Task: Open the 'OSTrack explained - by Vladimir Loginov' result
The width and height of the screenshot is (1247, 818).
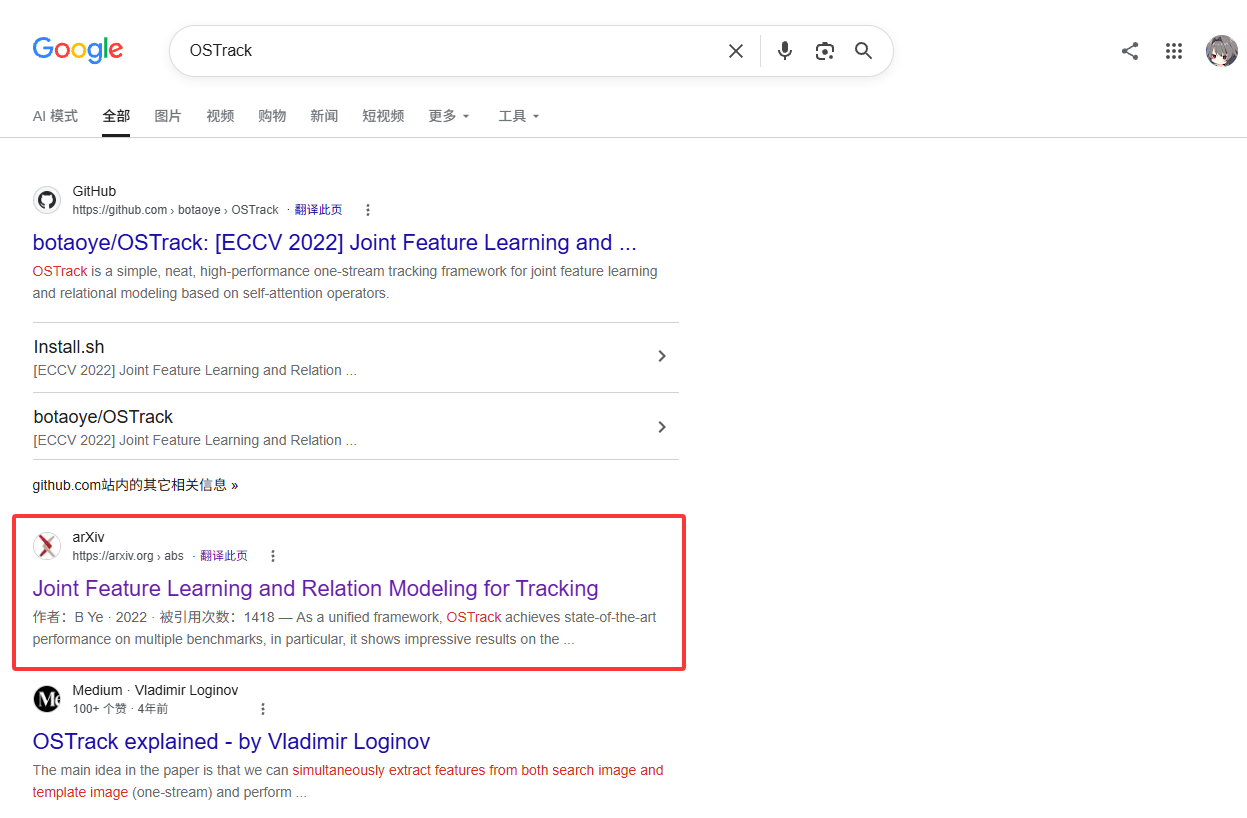Action: (232, 742)
